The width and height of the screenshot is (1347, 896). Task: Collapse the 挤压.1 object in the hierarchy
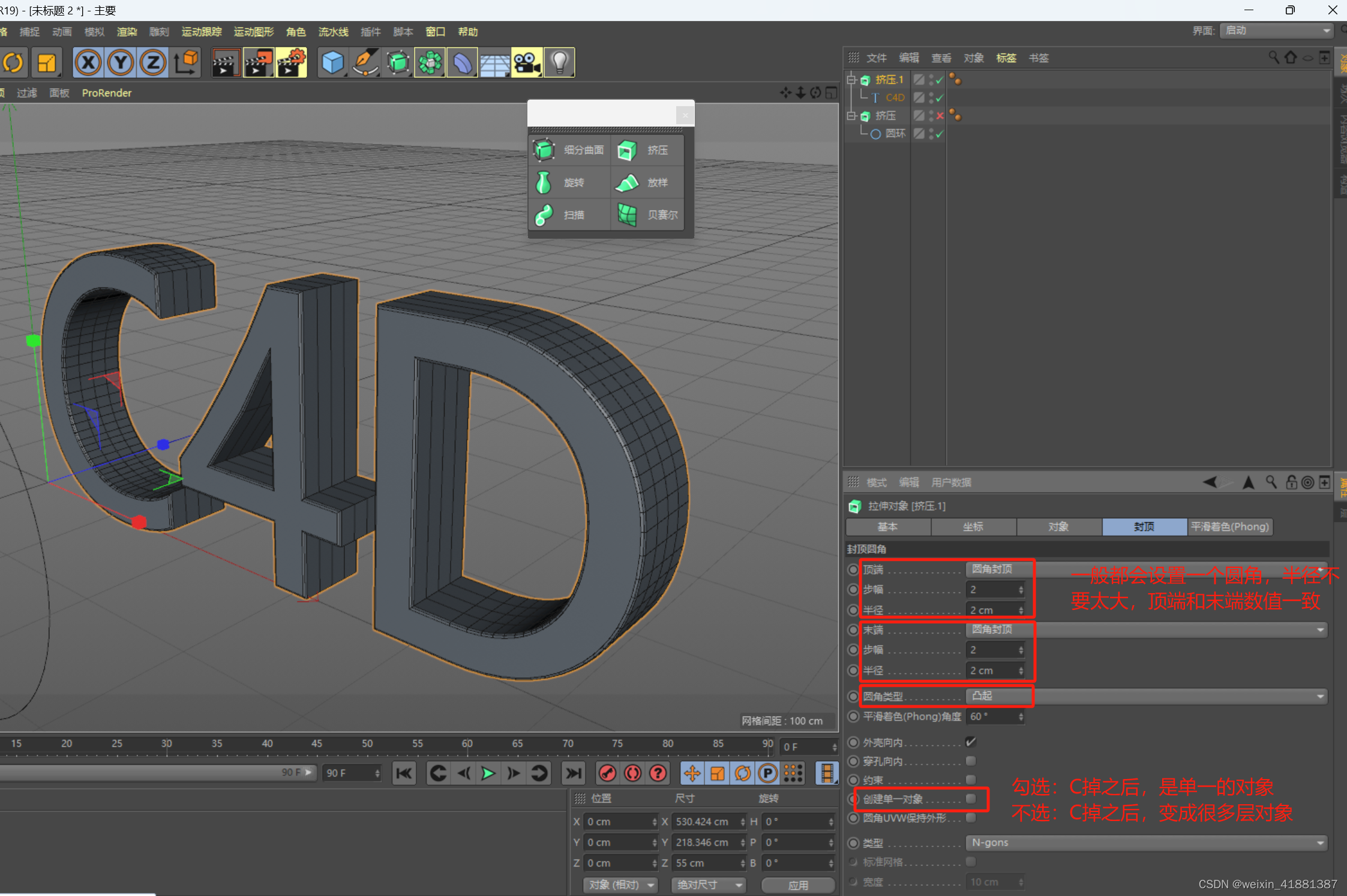coord(852,79)
